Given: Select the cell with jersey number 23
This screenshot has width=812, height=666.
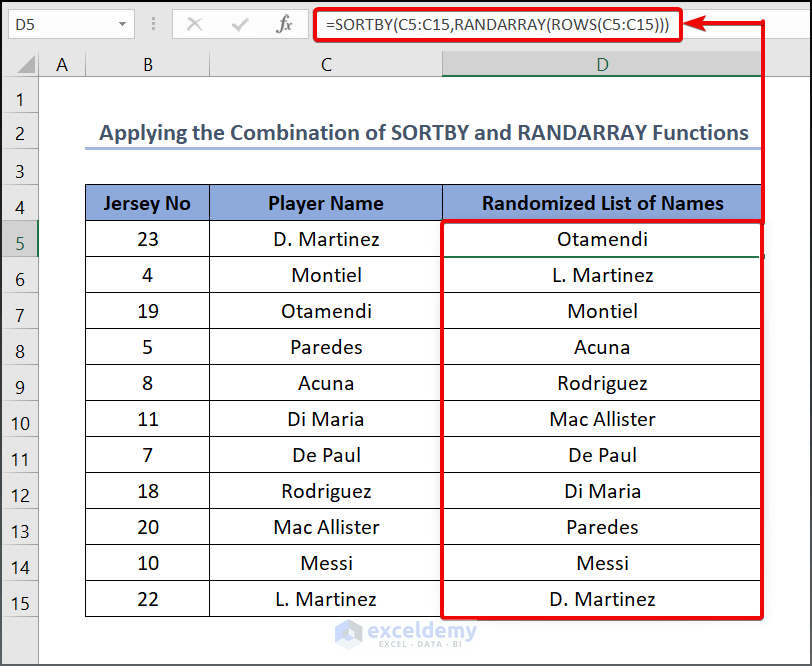Looking at the screenshot, I should (148, 239).
